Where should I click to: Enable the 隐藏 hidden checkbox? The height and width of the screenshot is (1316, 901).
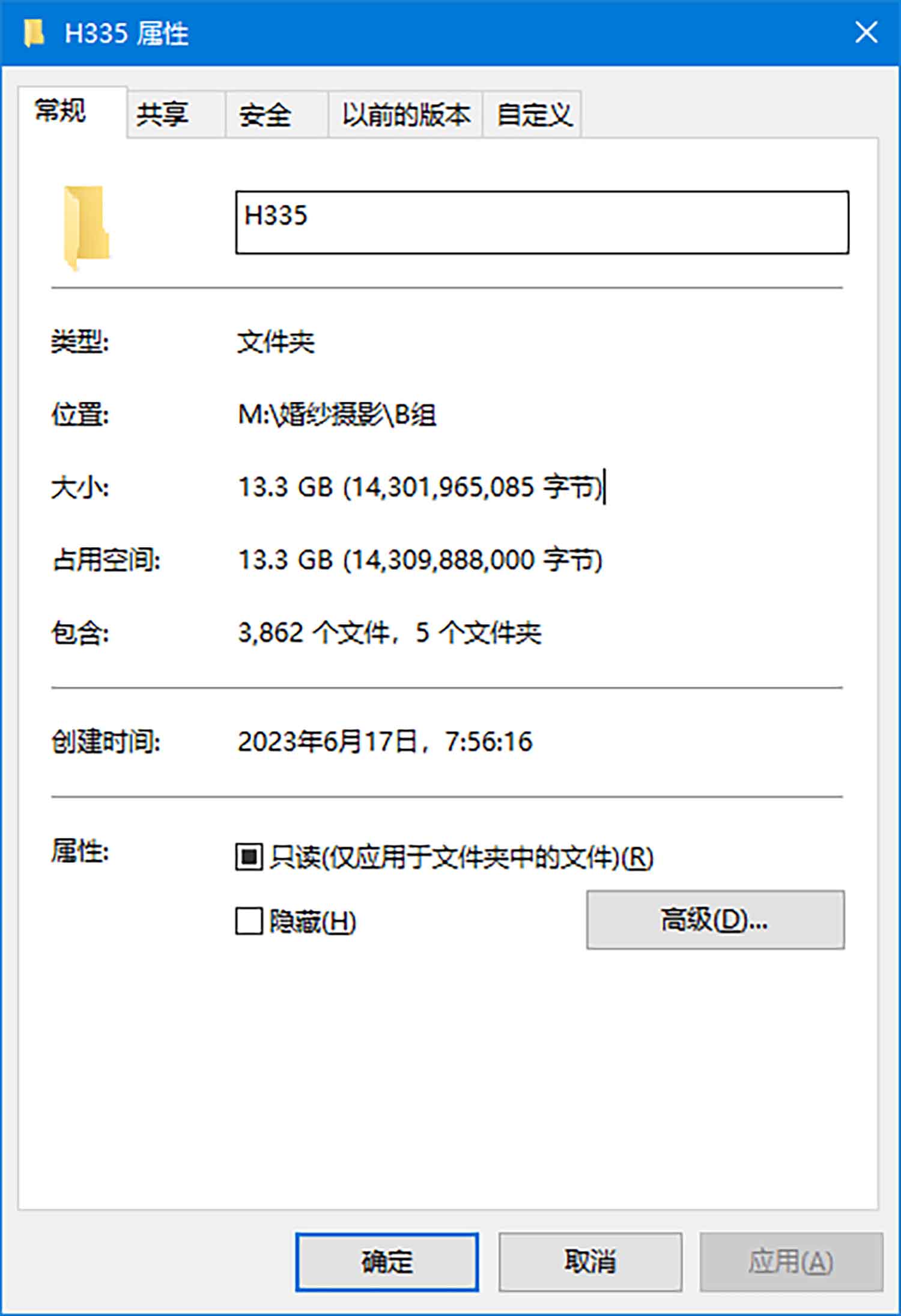click(x=249, y=921)
